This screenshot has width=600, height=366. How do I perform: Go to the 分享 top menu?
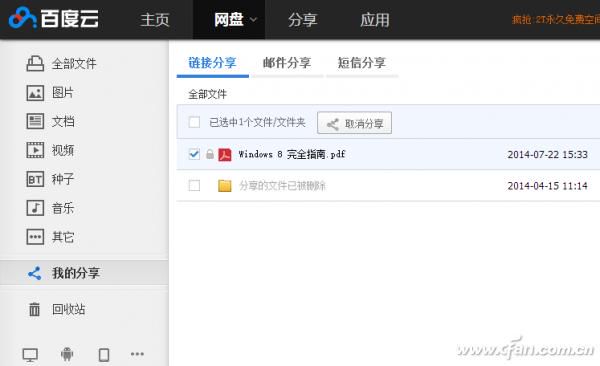[302, 20]
